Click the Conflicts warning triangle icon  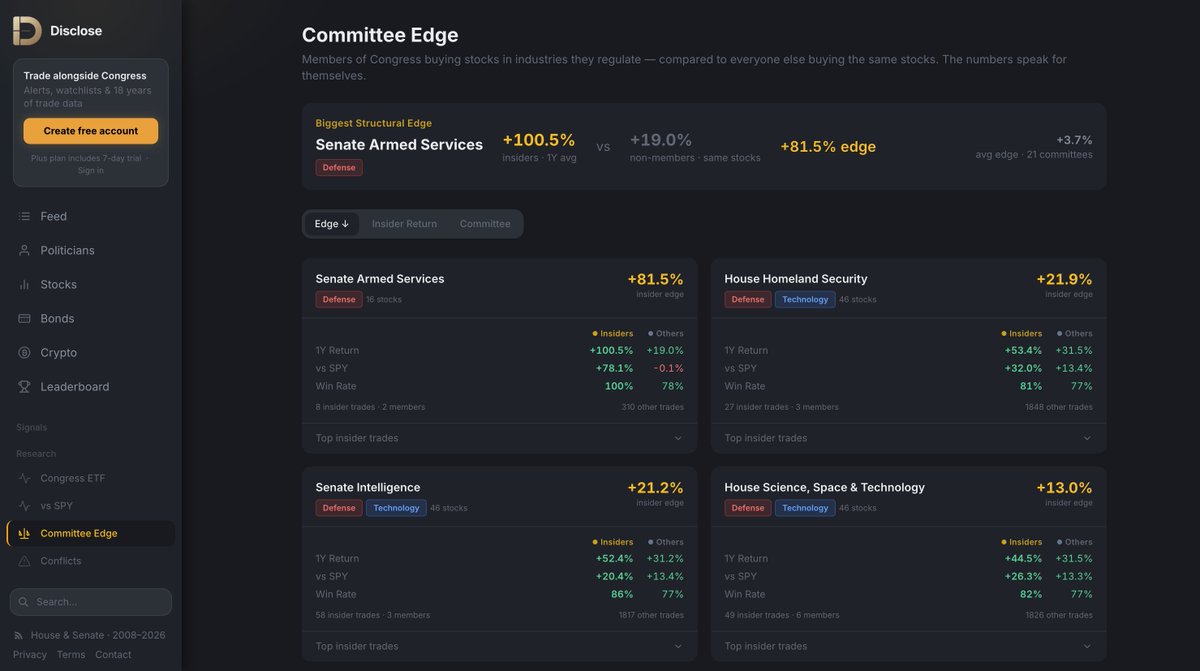pyautogui.click(x=24, y=561)
